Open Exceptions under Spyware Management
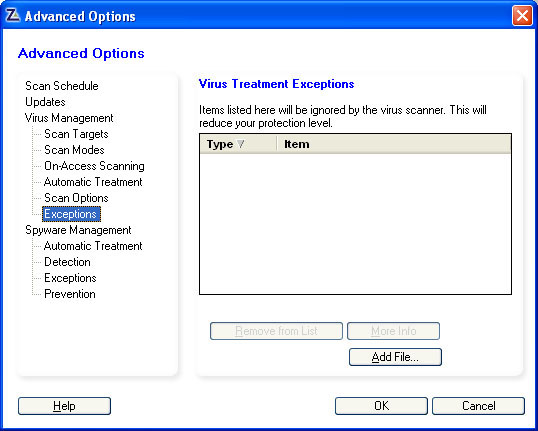 70,278
